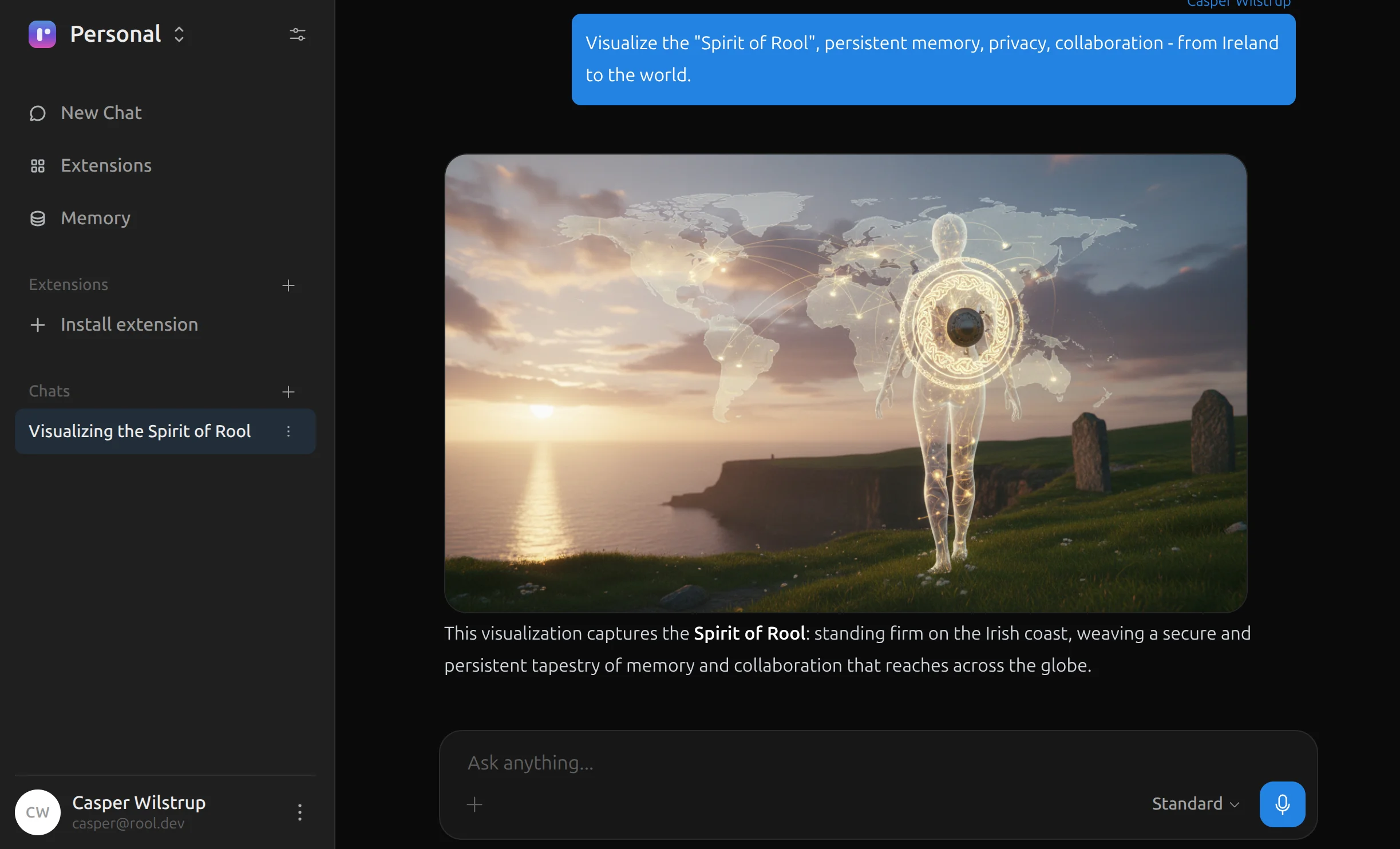Select the Visualizing the Spirit of Rool chat

point(140,431)
